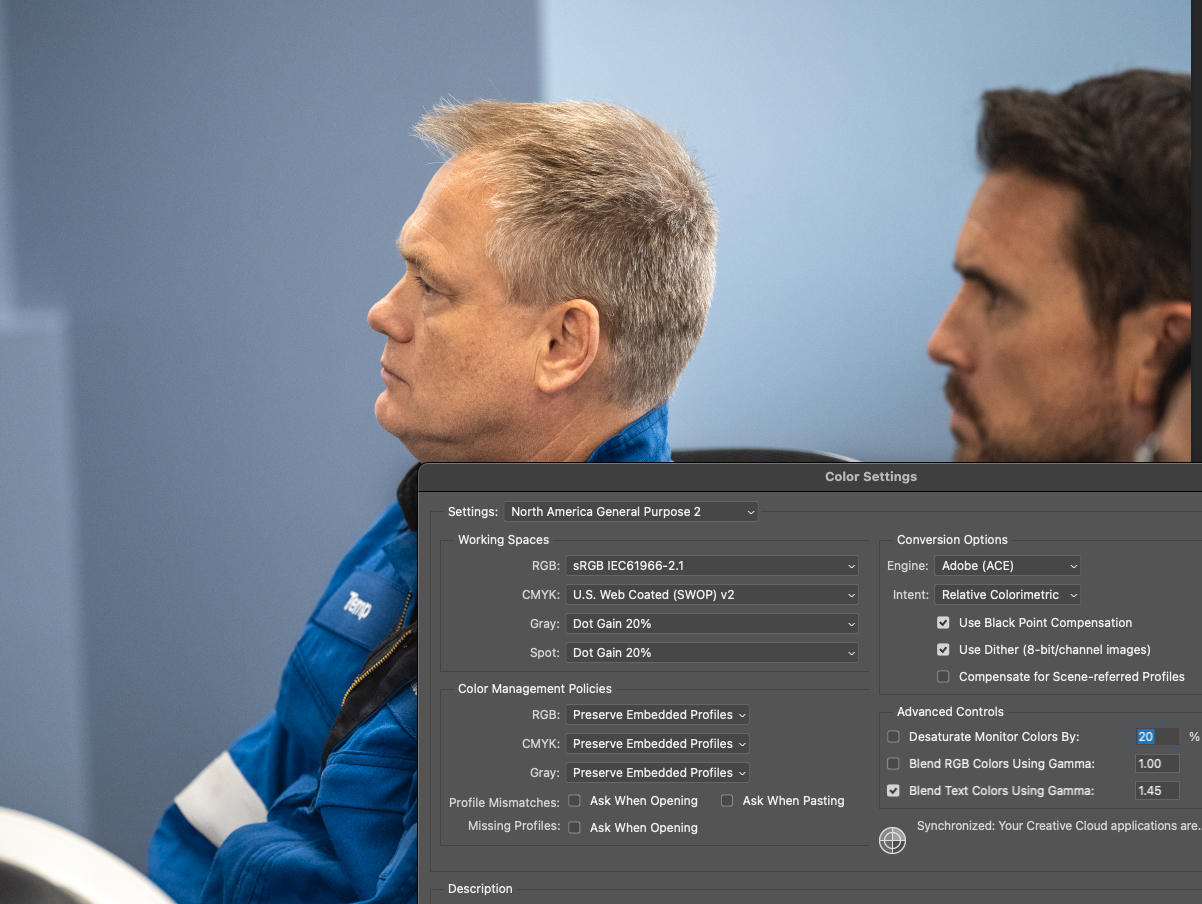Open the conversion Engine dropdown
This screenshot has width=1202, height=904.
1008,566
